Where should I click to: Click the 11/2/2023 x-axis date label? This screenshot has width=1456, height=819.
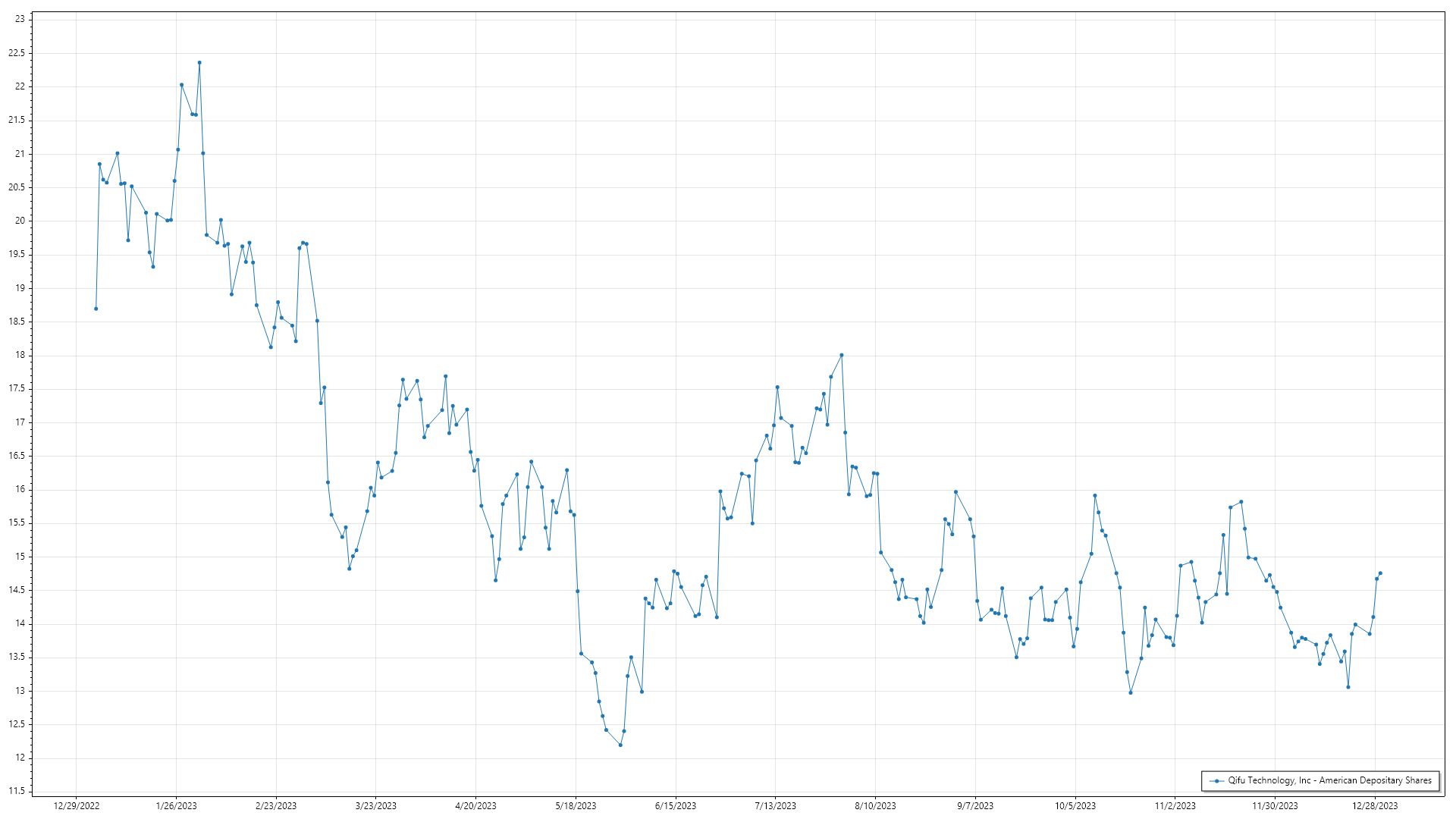pyautogui.click(x=1175, y=806)
